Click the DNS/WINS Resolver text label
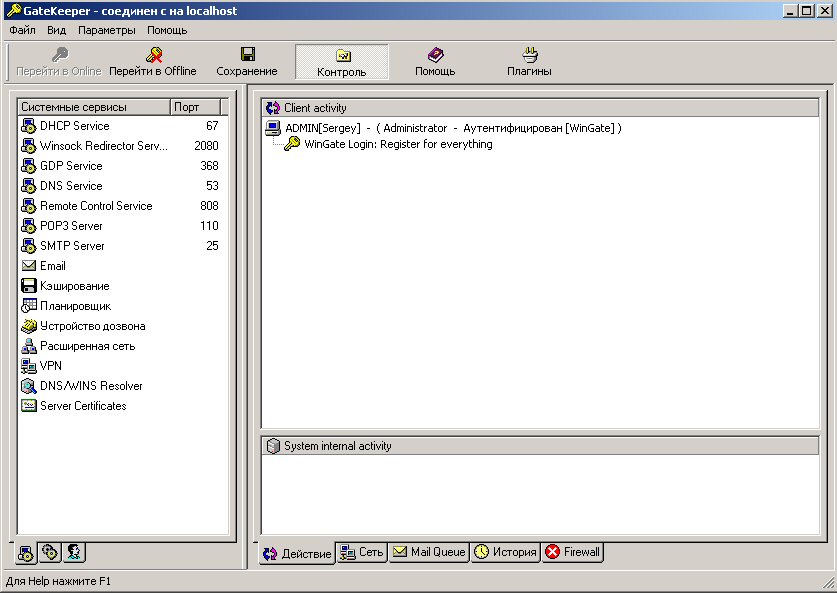 [91, 386]
